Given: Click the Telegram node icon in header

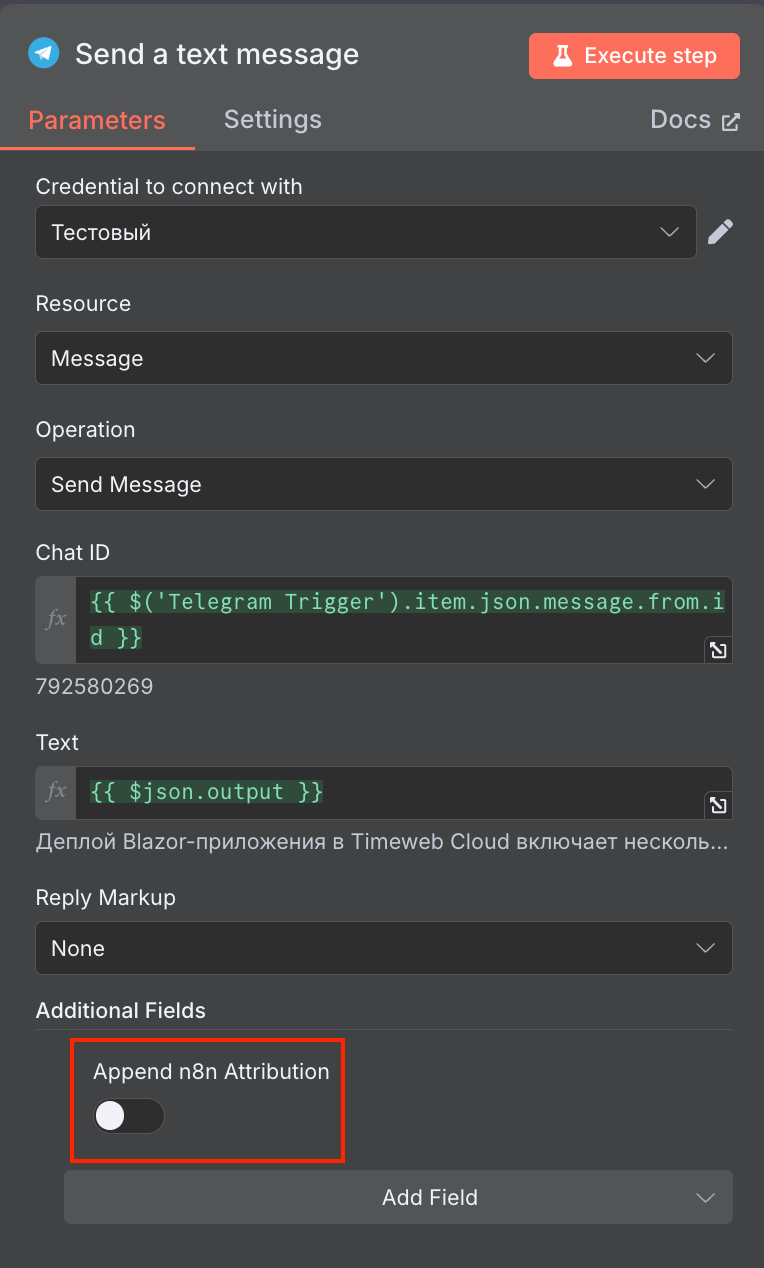Looking at the screenshot, I should pos(43,54).
